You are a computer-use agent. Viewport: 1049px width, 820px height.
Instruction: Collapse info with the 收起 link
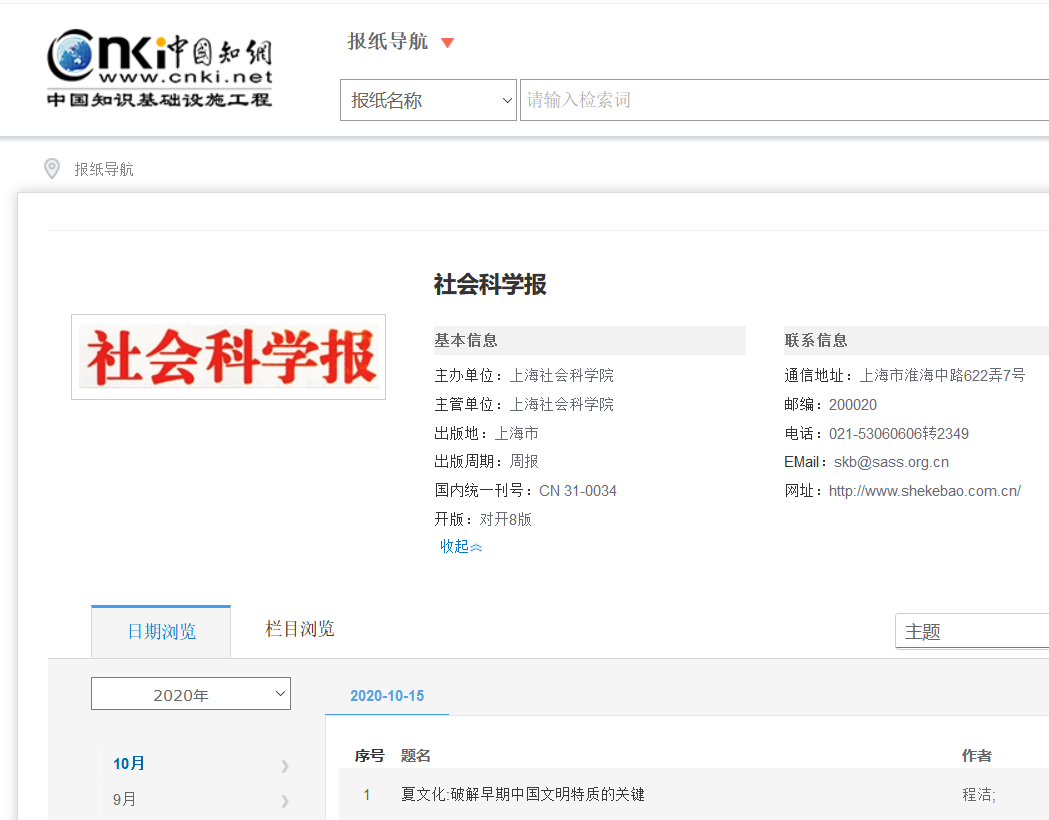460,546
